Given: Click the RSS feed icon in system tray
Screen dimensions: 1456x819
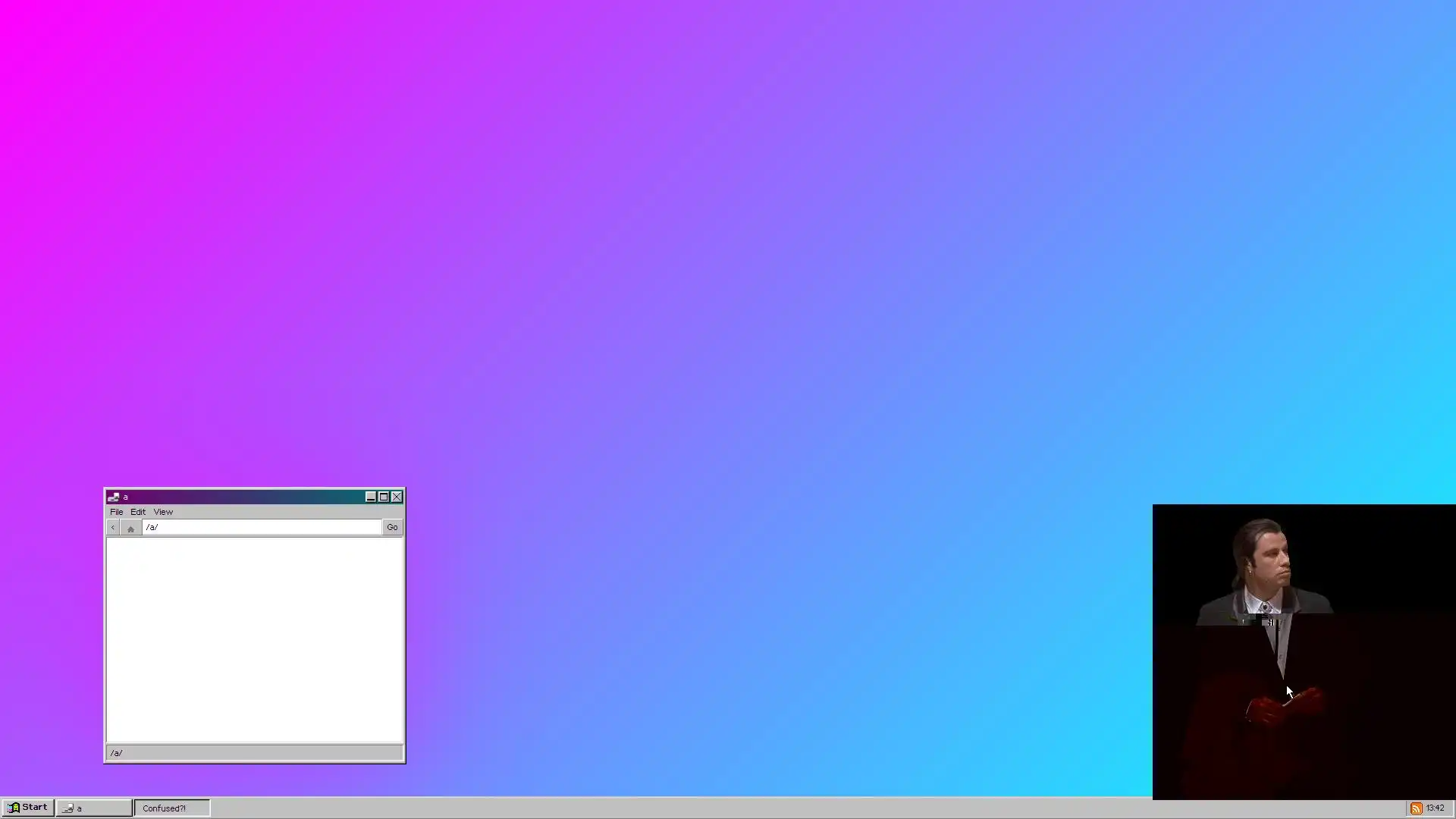Looking at the screenshot, I should coord(1415,808).
